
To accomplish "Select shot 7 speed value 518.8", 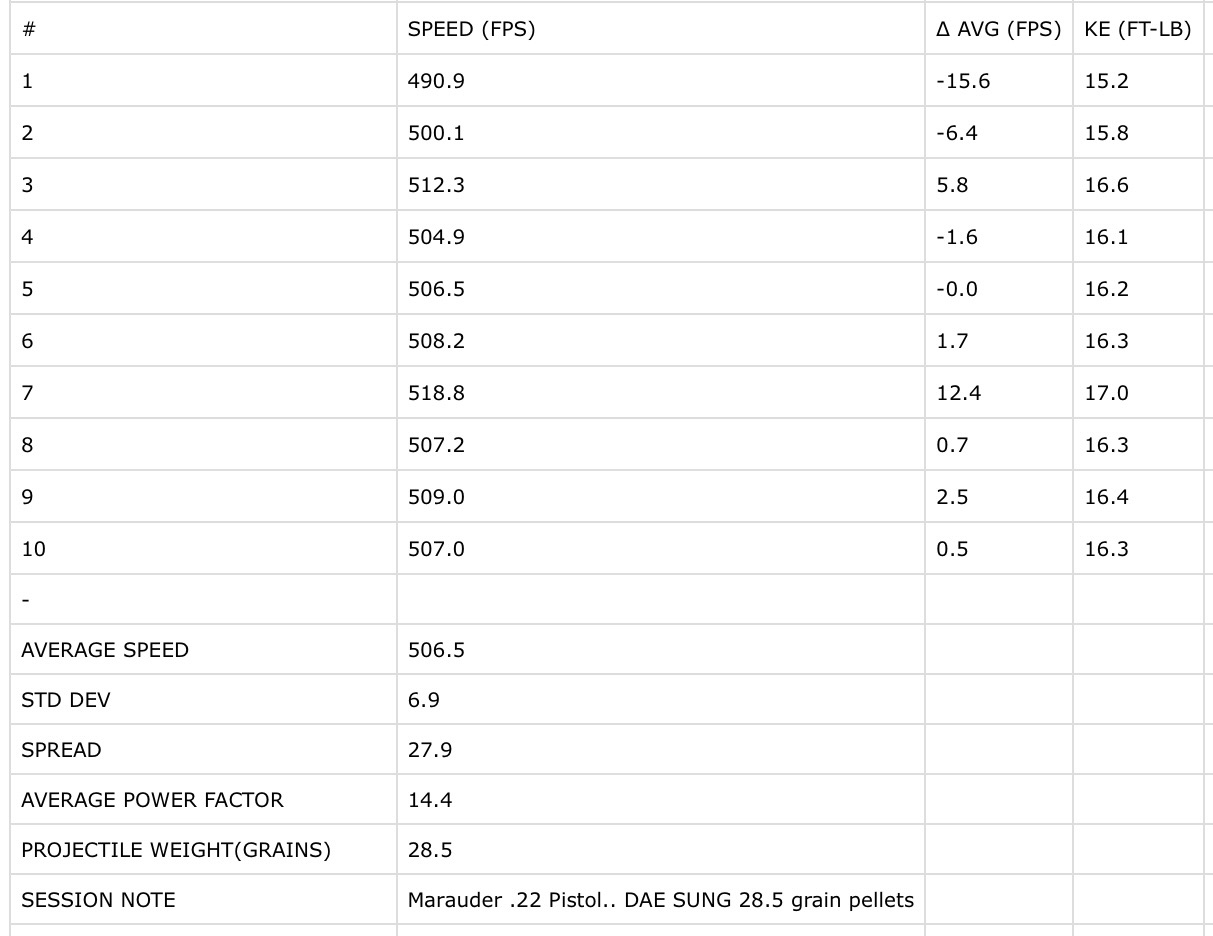I will click(436, 393).
